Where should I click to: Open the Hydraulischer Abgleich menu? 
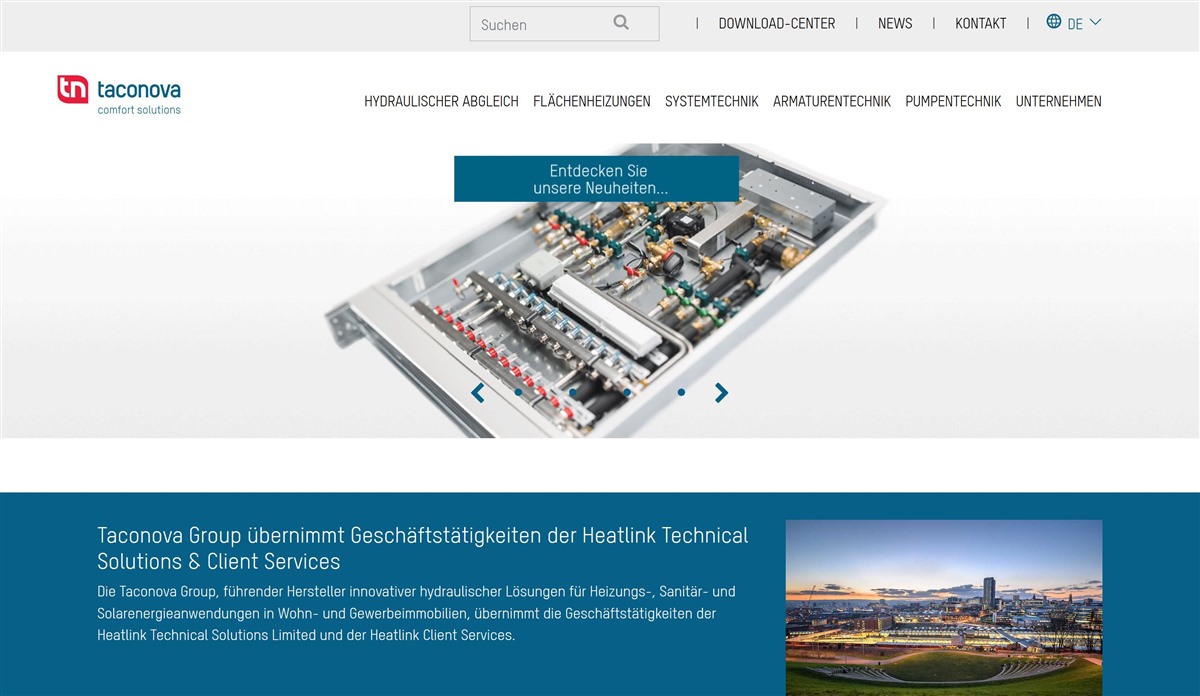(x=441, y=101)
